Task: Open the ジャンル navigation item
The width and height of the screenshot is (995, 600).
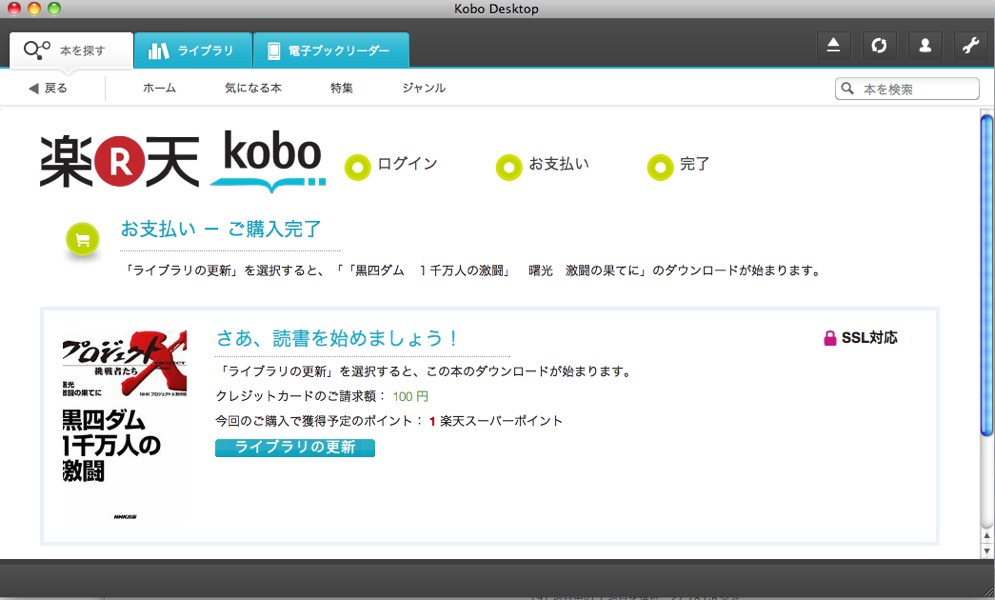Action: click(x=424, y=88)
